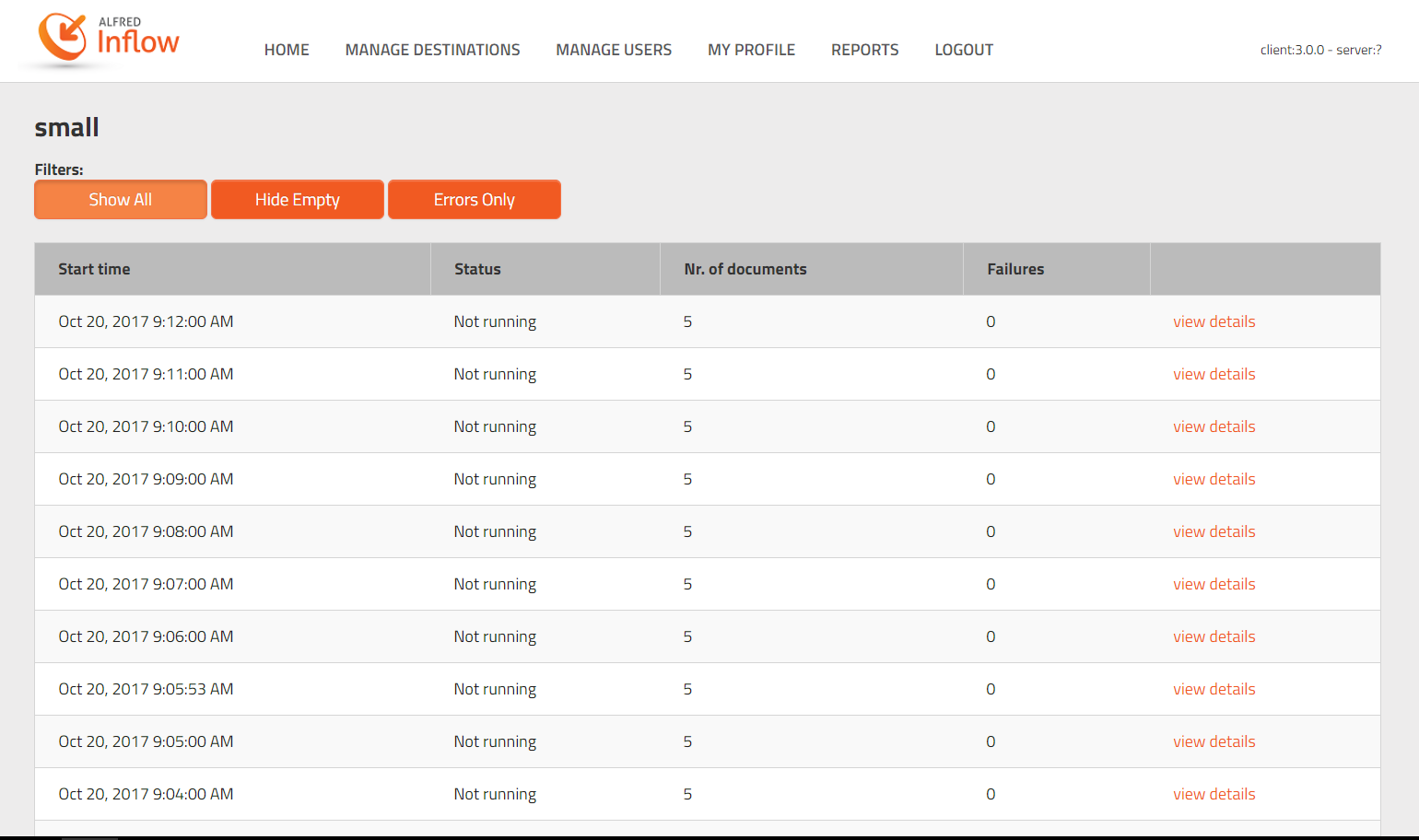1419x840 pixels.
Task: View details for the 9:12:00 AM run
Action: 1214,321
